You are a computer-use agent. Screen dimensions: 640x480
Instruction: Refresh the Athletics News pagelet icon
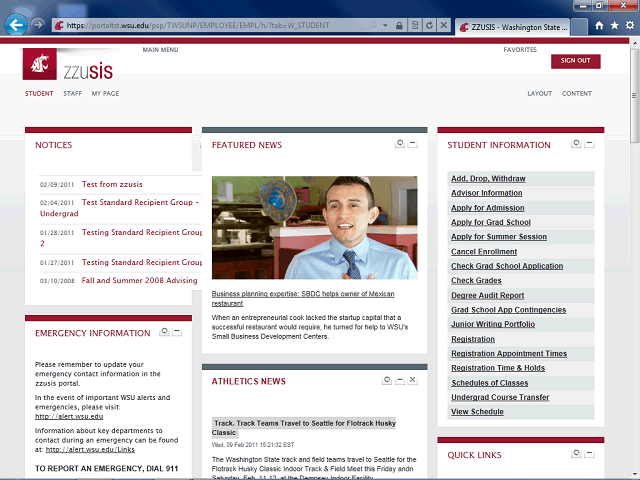coord(387,380)
